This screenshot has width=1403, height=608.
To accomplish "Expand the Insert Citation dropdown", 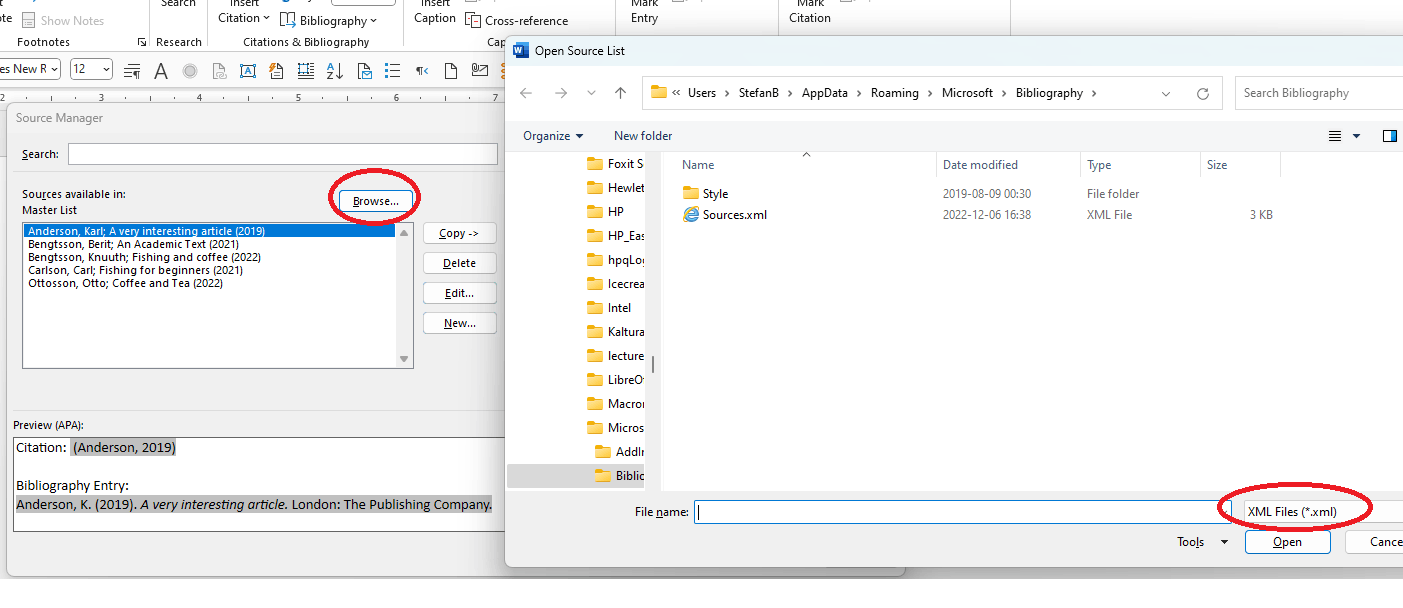I will coord(265,18).
